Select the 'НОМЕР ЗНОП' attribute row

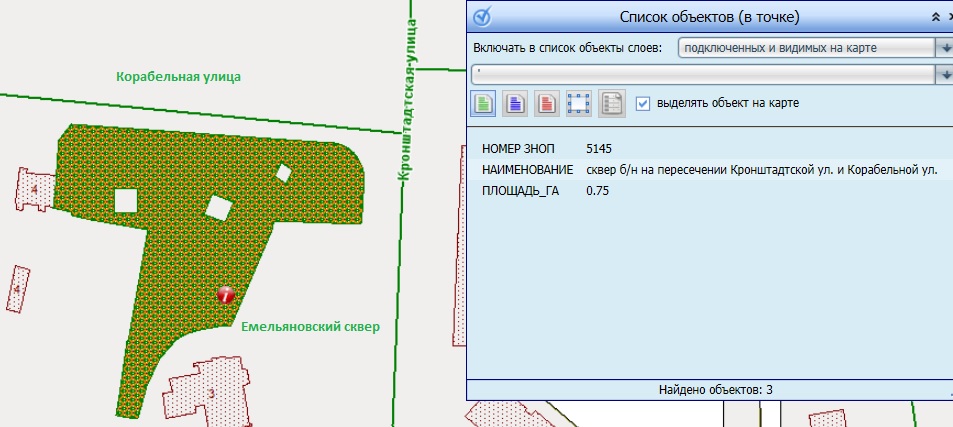(x=517, y=149)
